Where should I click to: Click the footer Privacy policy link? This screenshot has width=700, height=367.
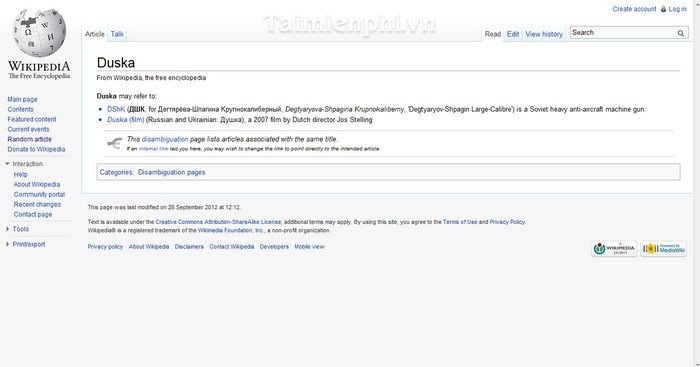[x=105, y=246]
